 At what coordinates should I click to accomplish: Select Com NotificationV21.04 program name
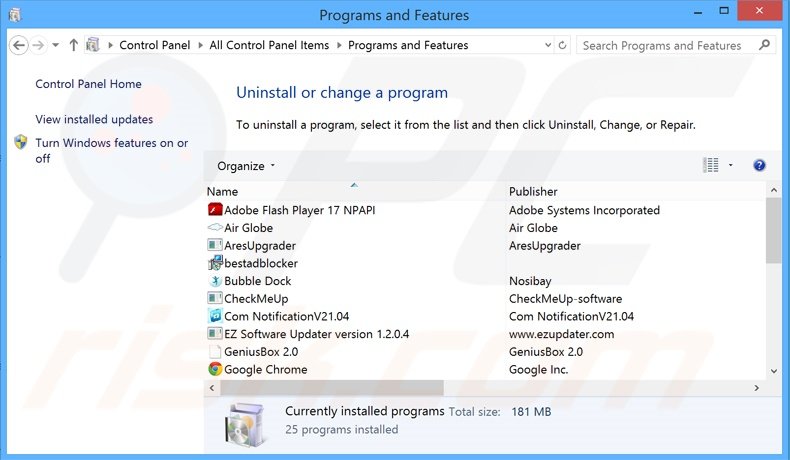[286, 316]
